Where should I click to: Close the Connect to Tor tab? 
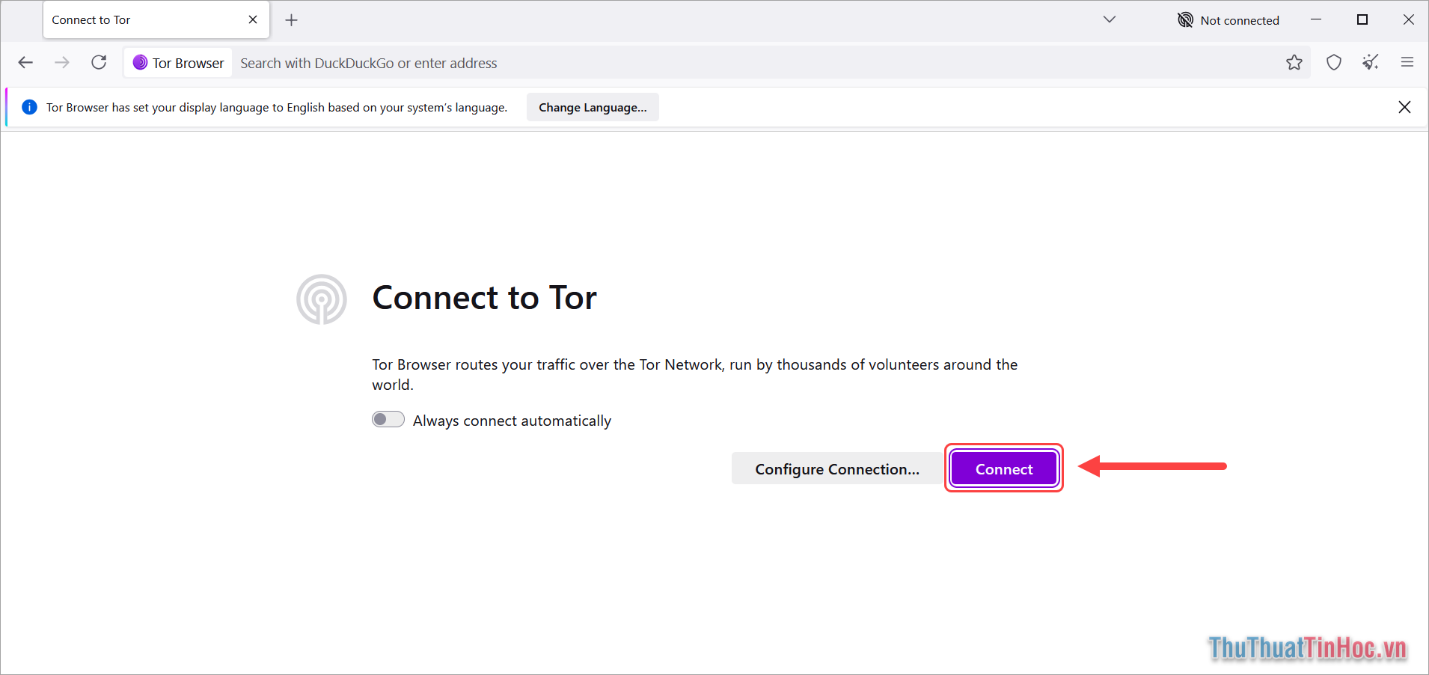pos(253,20)
